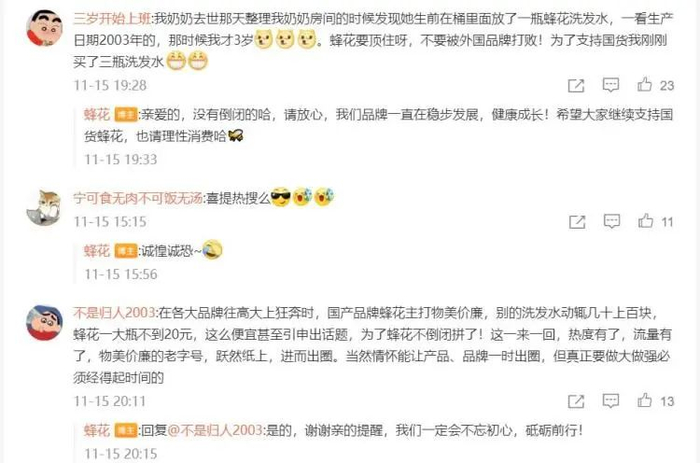The height and width of the screenshot is (463, 700).
Task: Repost the 不是归人2003 comment
Action: pyautogui.click(x=576, y=401)
